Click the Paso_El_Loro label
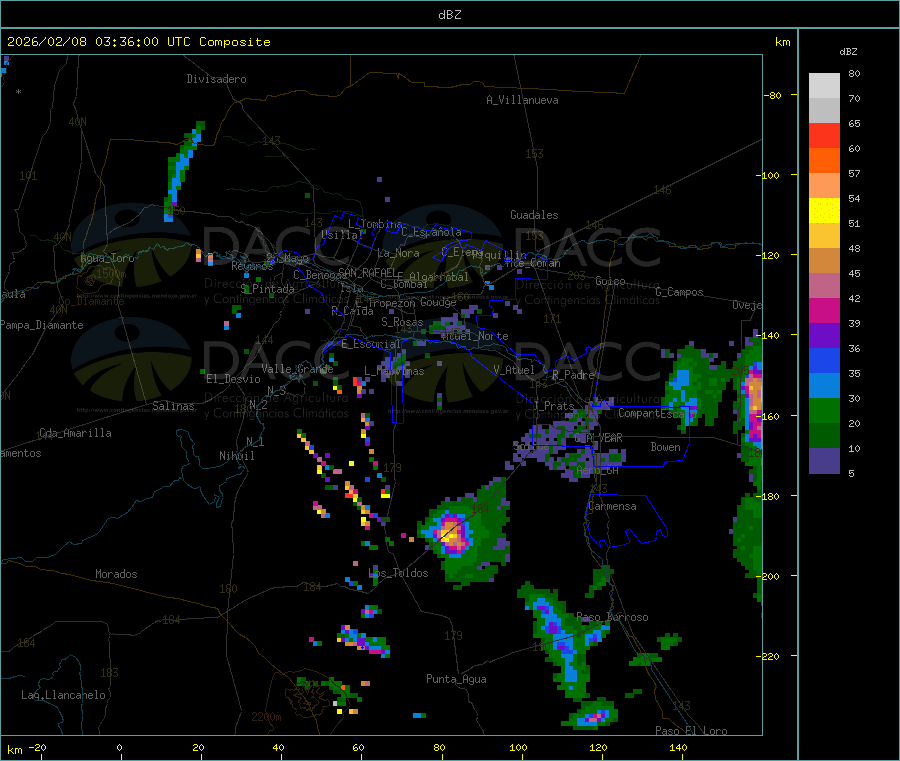The image size is (900, 761). coord(691,730)
